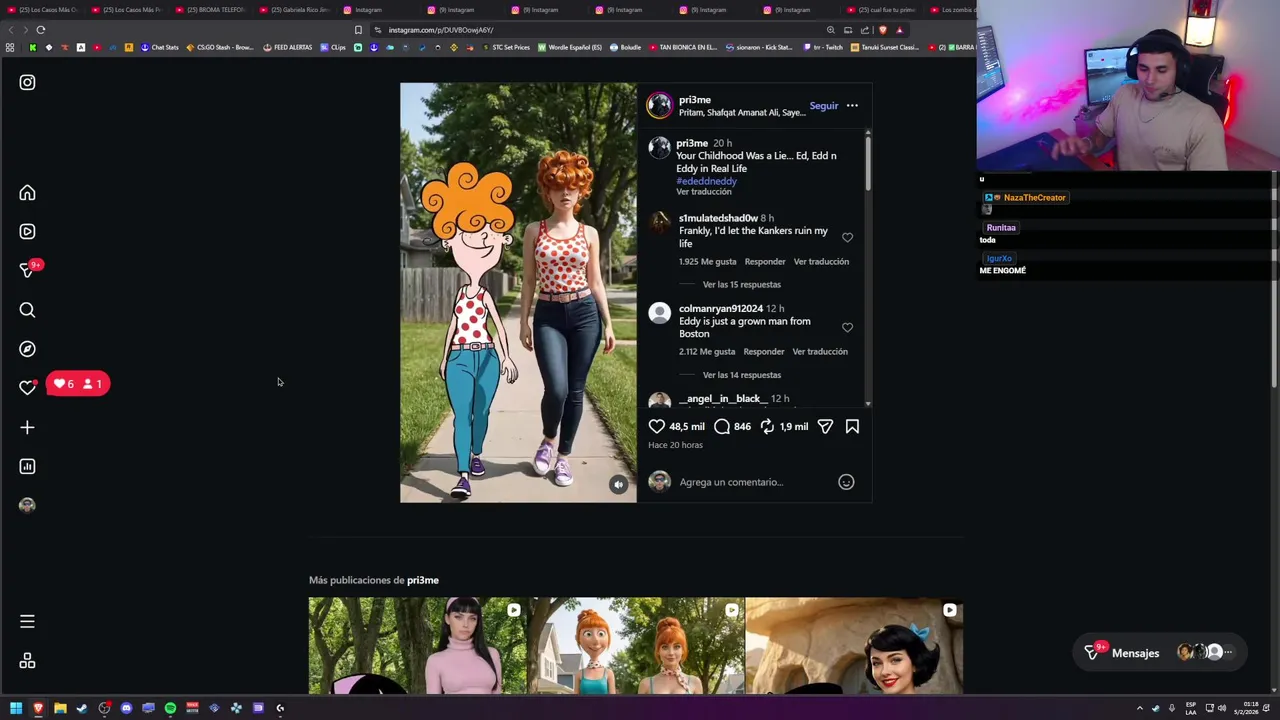The width and height of the screenshot is (1280, 720).
Task: Open Spotify from the taskbar
Action: pos(170,708)
